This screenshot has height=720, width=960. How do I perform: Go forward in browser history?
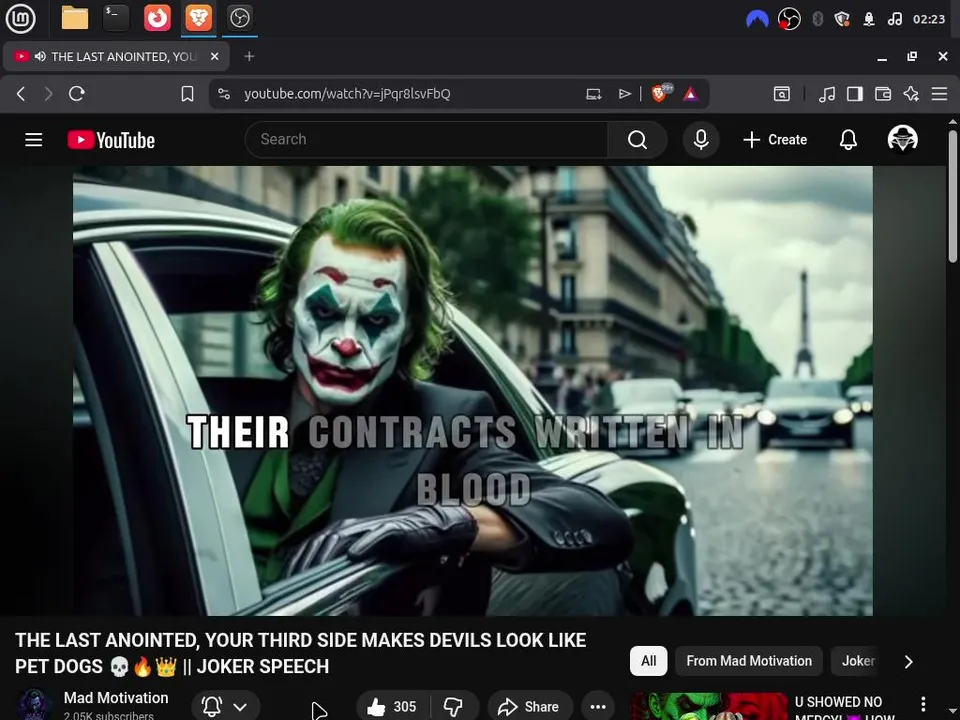48,94
